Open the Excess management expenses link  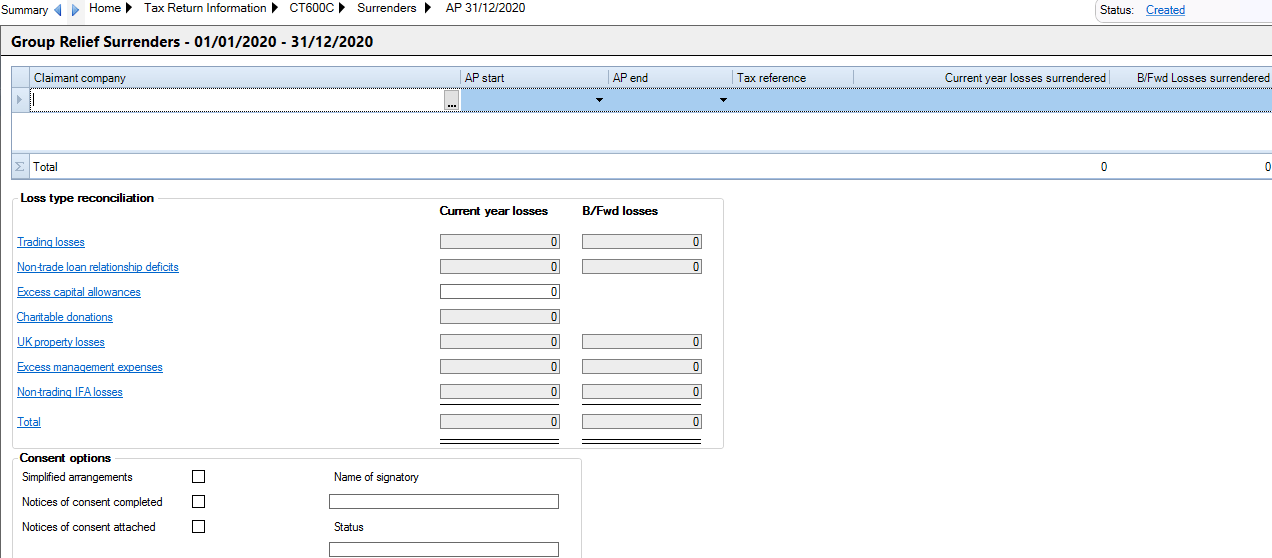[90, 367]
